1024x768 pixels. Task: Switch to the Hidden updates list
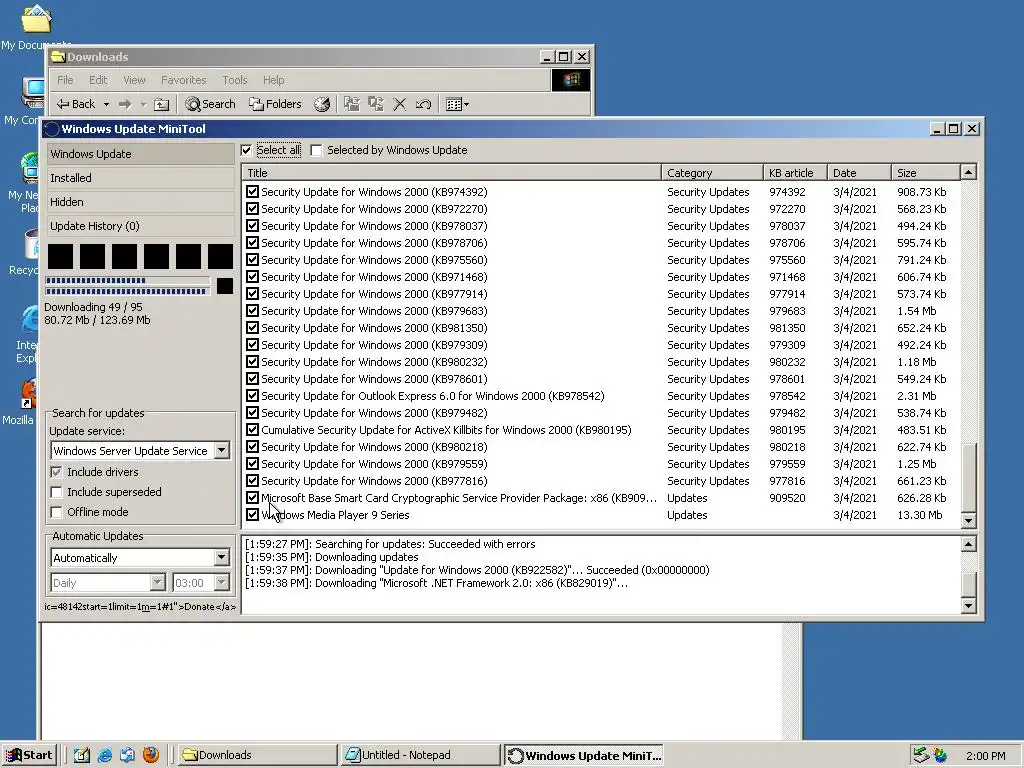[x=140, y=202]
